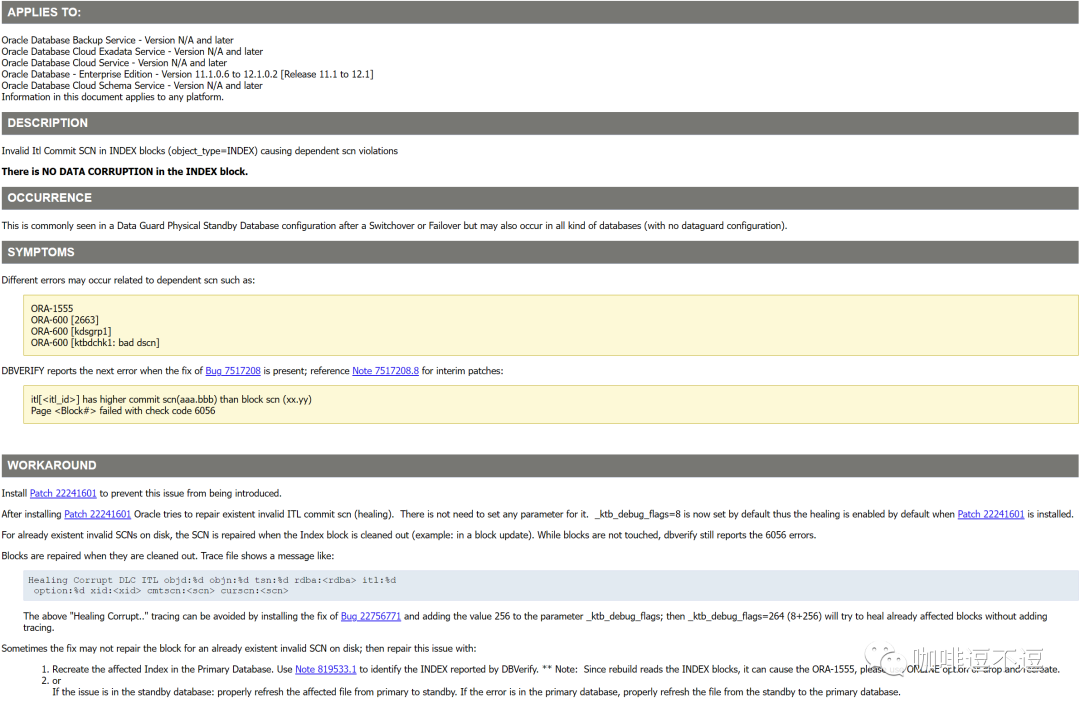Screen dimensions: 1080x708
Task: Click the SYMPTOMS section header
Action: click(540, 252)
